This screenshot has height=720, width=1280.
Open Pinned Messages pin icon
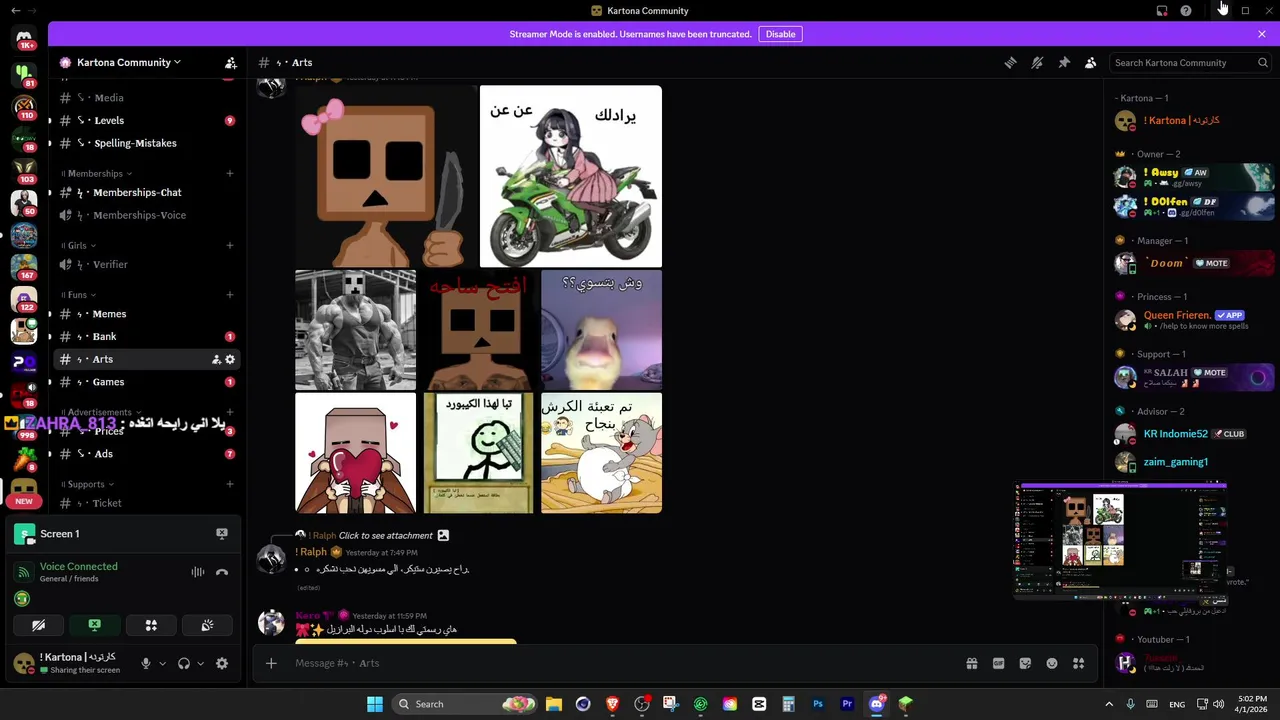tap(1064, 62)
